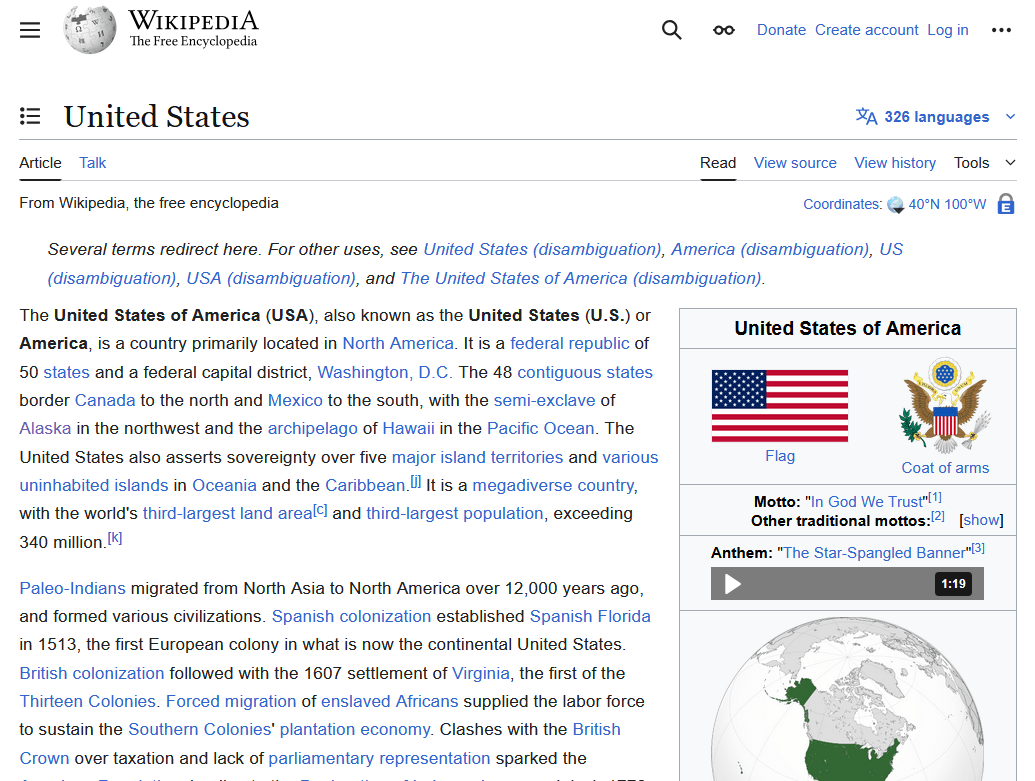Open the appearance settings glasses icon

(724, 30)
